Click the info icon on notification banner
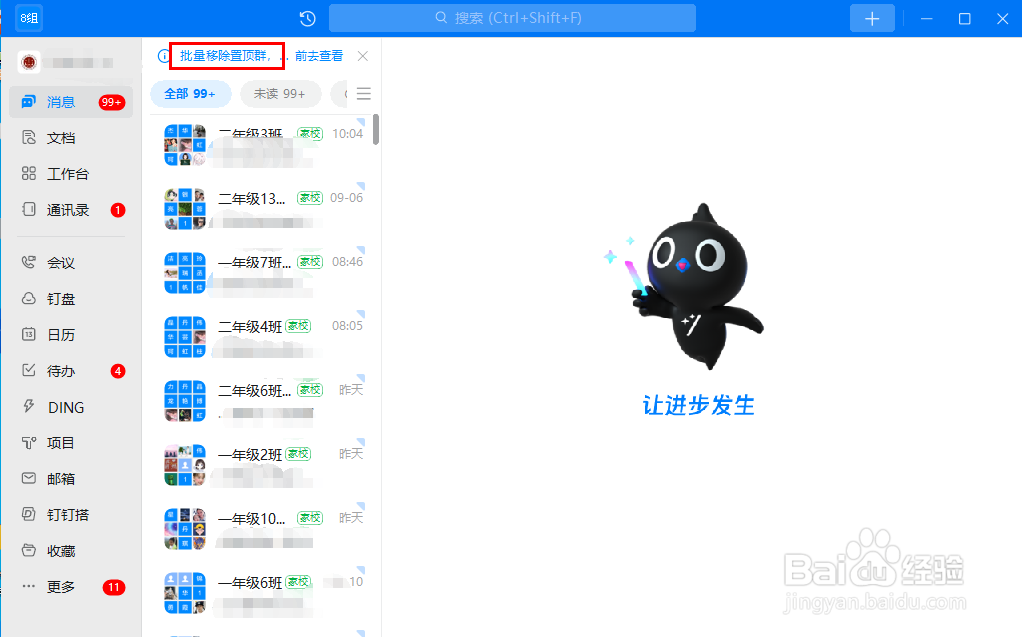Screen dimensions: 1022x637 [x=164, y=56]
